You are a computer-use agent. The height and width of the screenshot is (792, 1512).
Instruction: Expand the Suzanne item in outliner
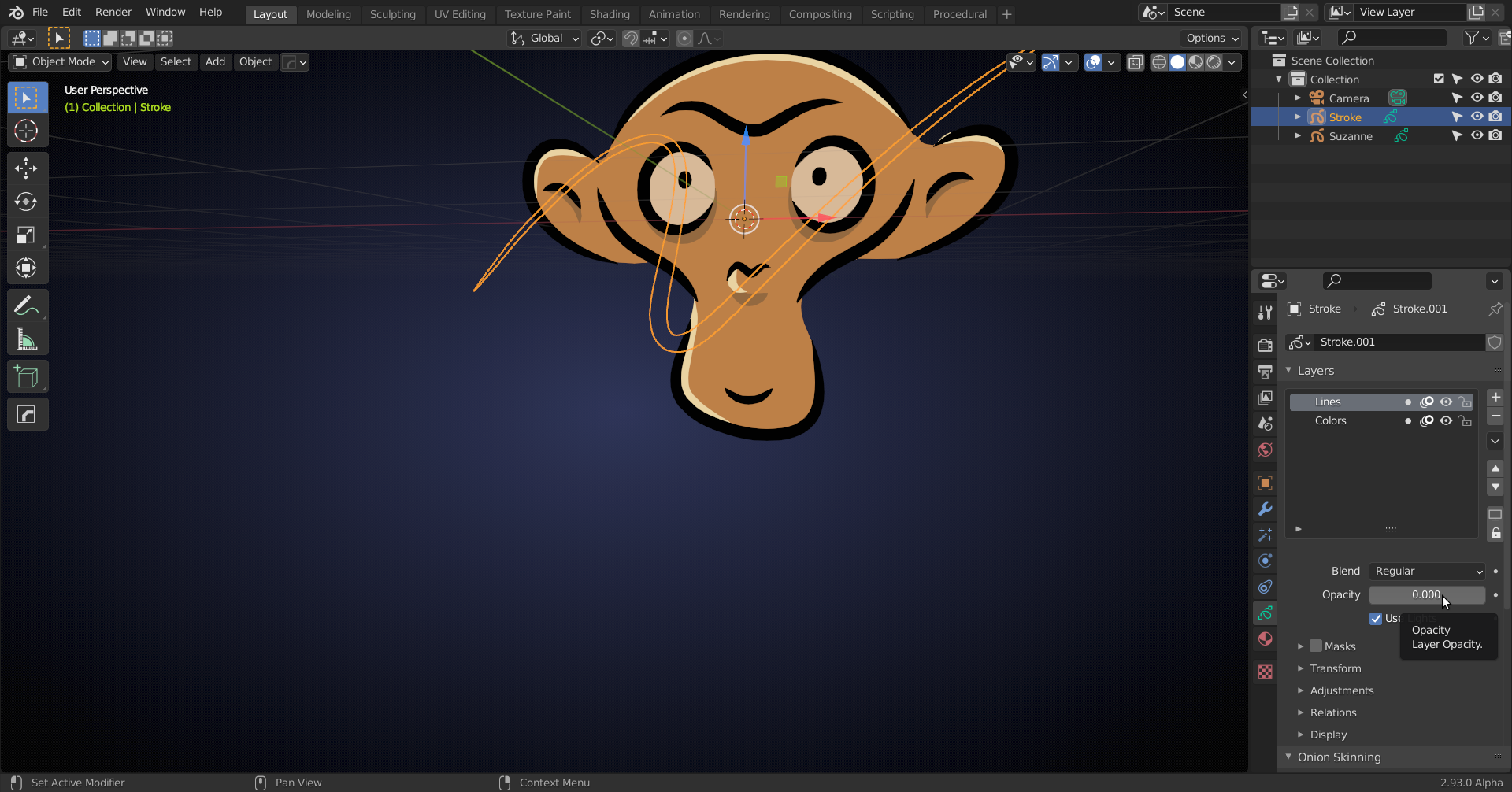1298,135
